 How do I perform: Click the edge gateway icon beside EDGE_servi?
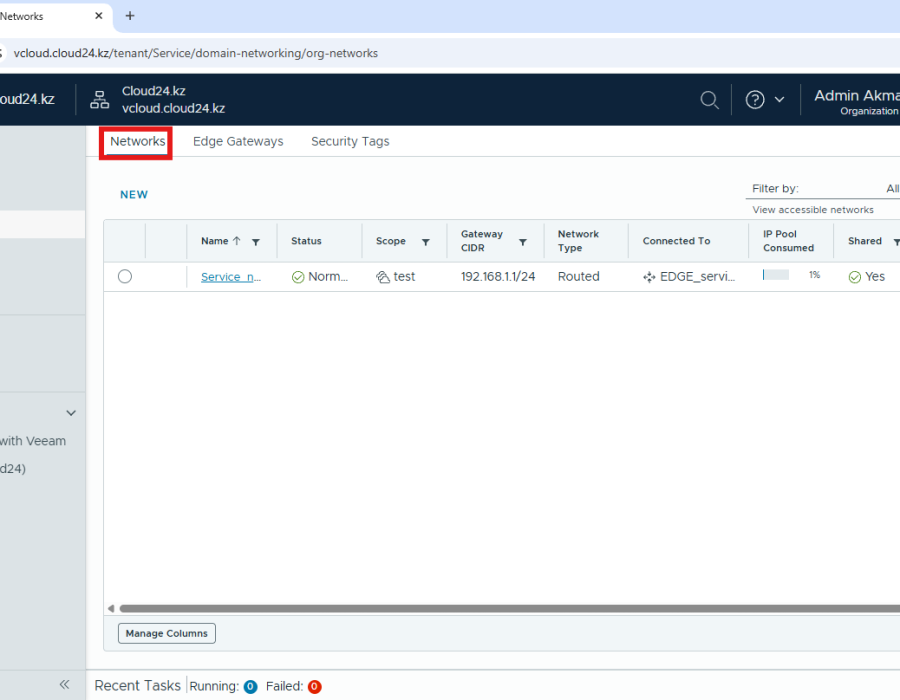[649, 277]
